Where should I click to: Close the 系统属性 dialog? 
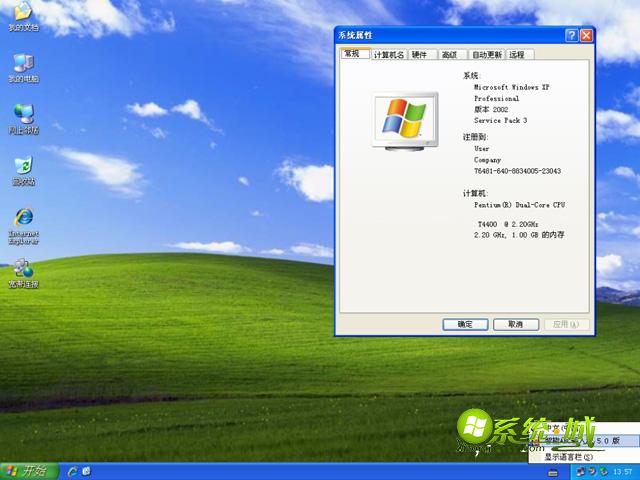[587, 36]
